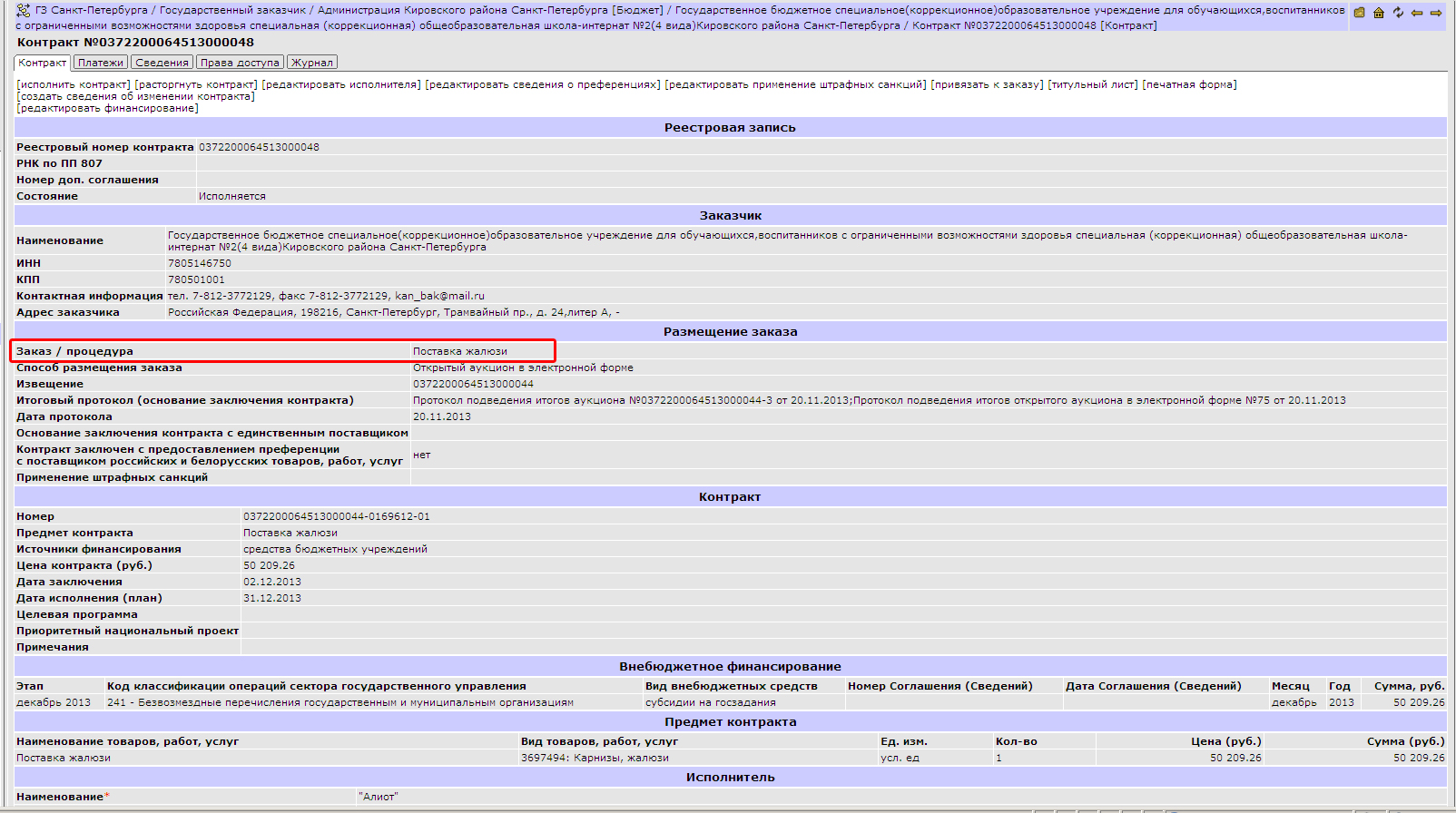Click средства бюджетных учреждений value

tap(335, 549)
